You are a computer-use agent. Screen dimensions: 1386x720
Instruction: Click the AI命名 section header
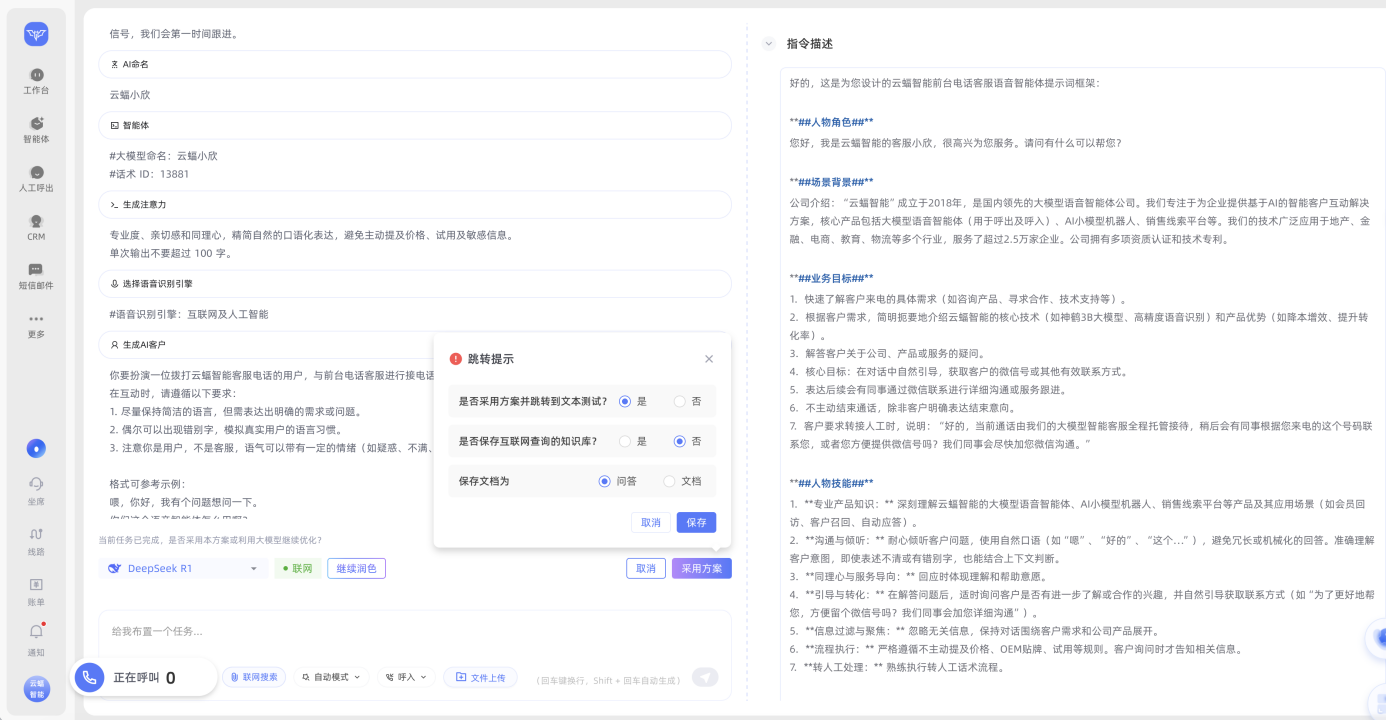tap(415, 64)
